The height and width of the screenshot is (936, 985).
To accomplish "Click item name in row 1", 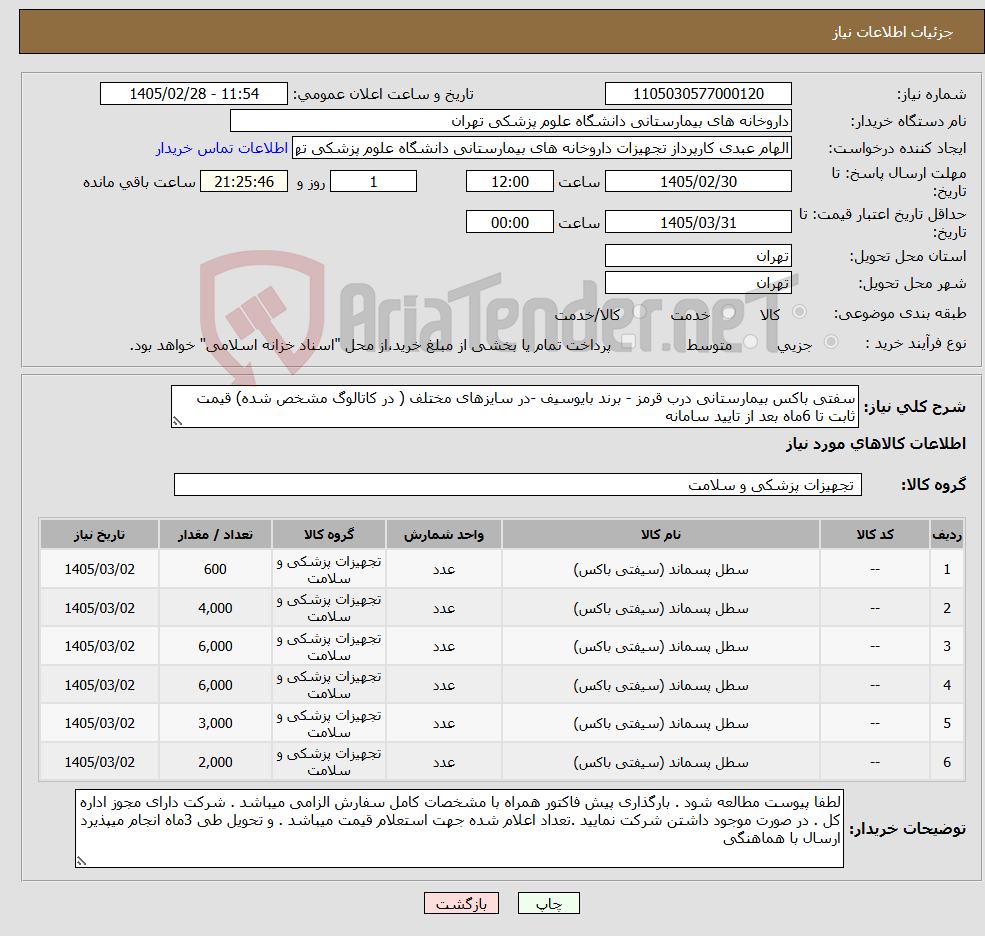I will [661, 569].
